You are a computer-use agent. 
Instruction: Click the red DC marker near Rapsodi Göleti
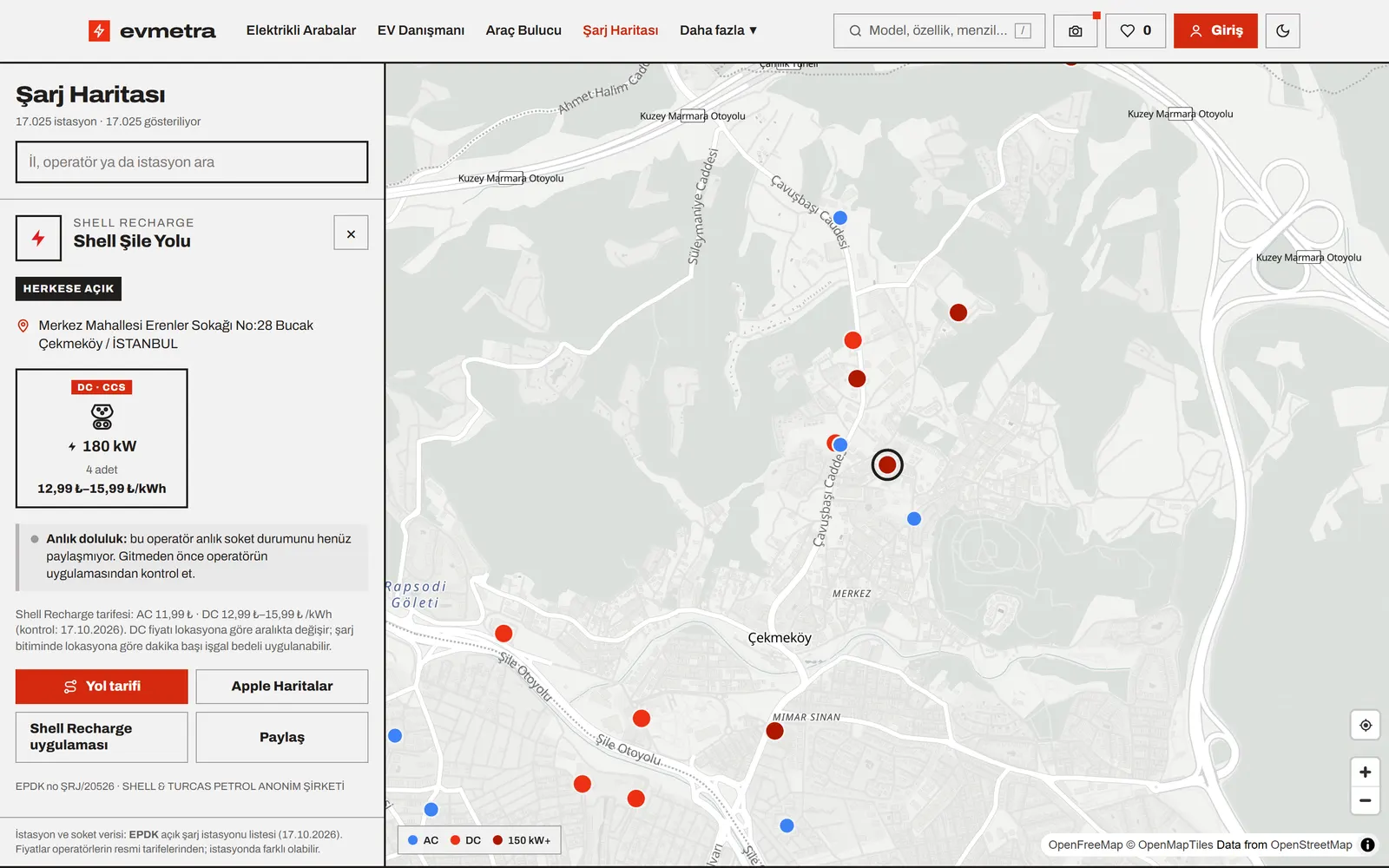tap(504, 634)
